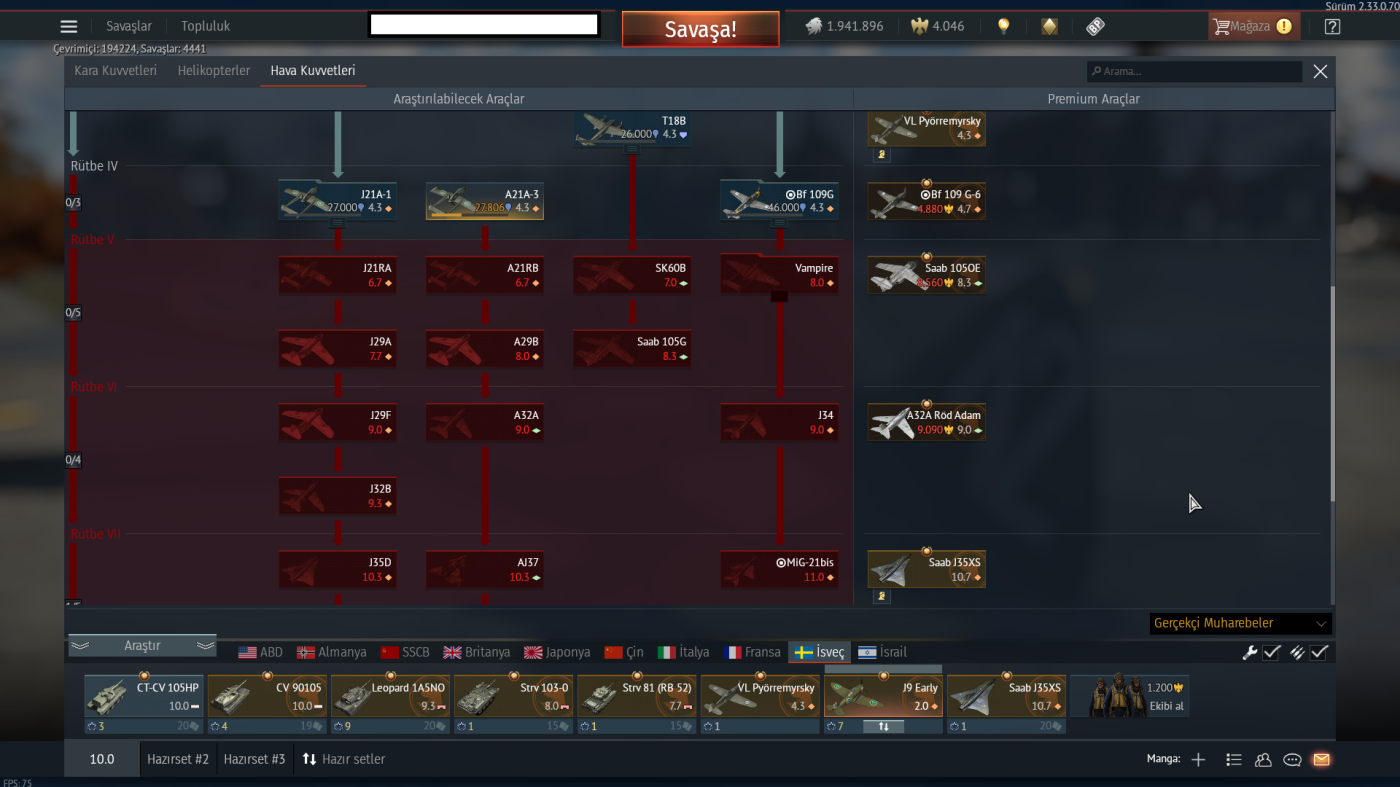This screenshot has height=787, width=1400.
Task: Open the lightbulb hints icon
Action: (1004, 27)
